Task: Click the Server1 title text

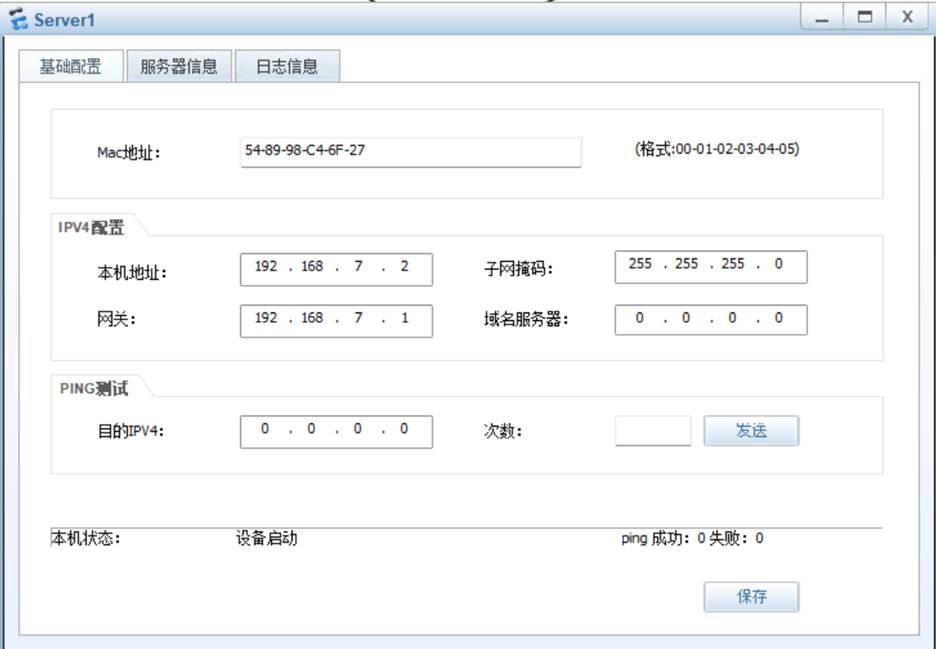Action: pos(64,20)
